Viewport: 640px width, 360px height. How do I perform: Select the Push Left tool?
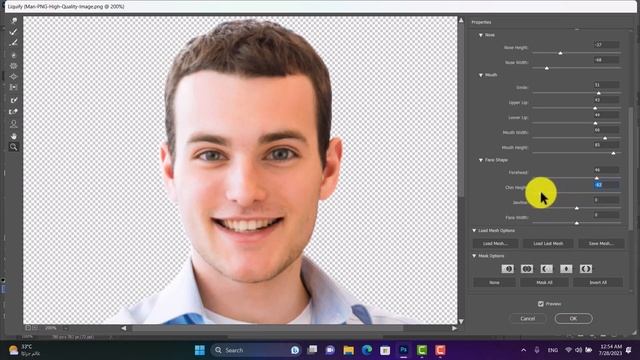pos(13,87)
